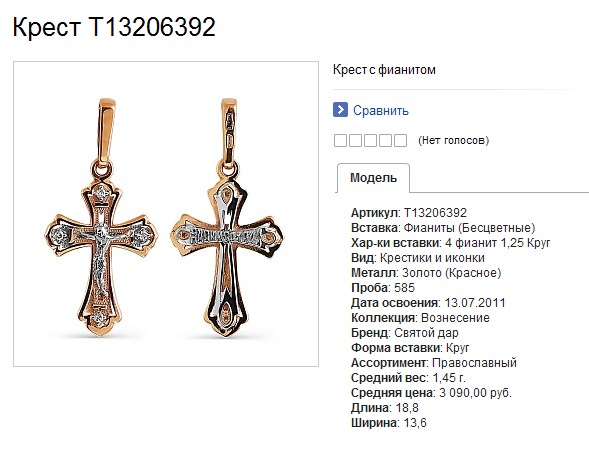Screen dimensions: 589x450
Task: Click the Бренд value Святой дар
Action: click(426, 333)
